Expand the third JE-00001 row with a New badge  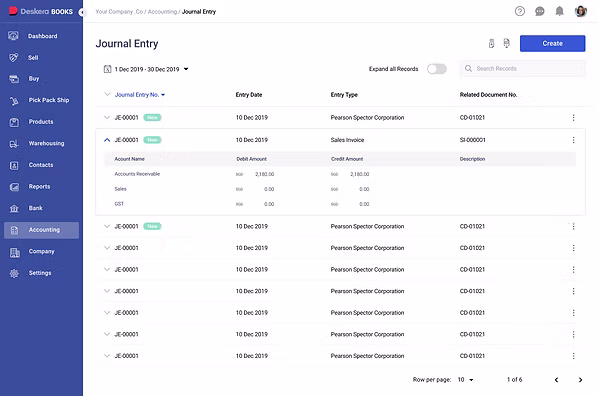tap(107, 226)
